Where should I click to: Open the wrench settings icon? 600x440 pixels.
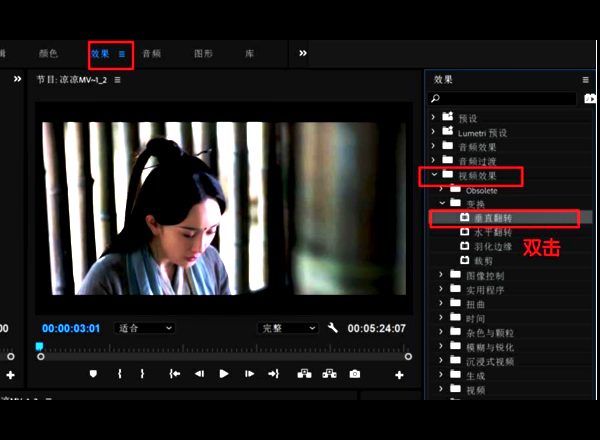334,328
